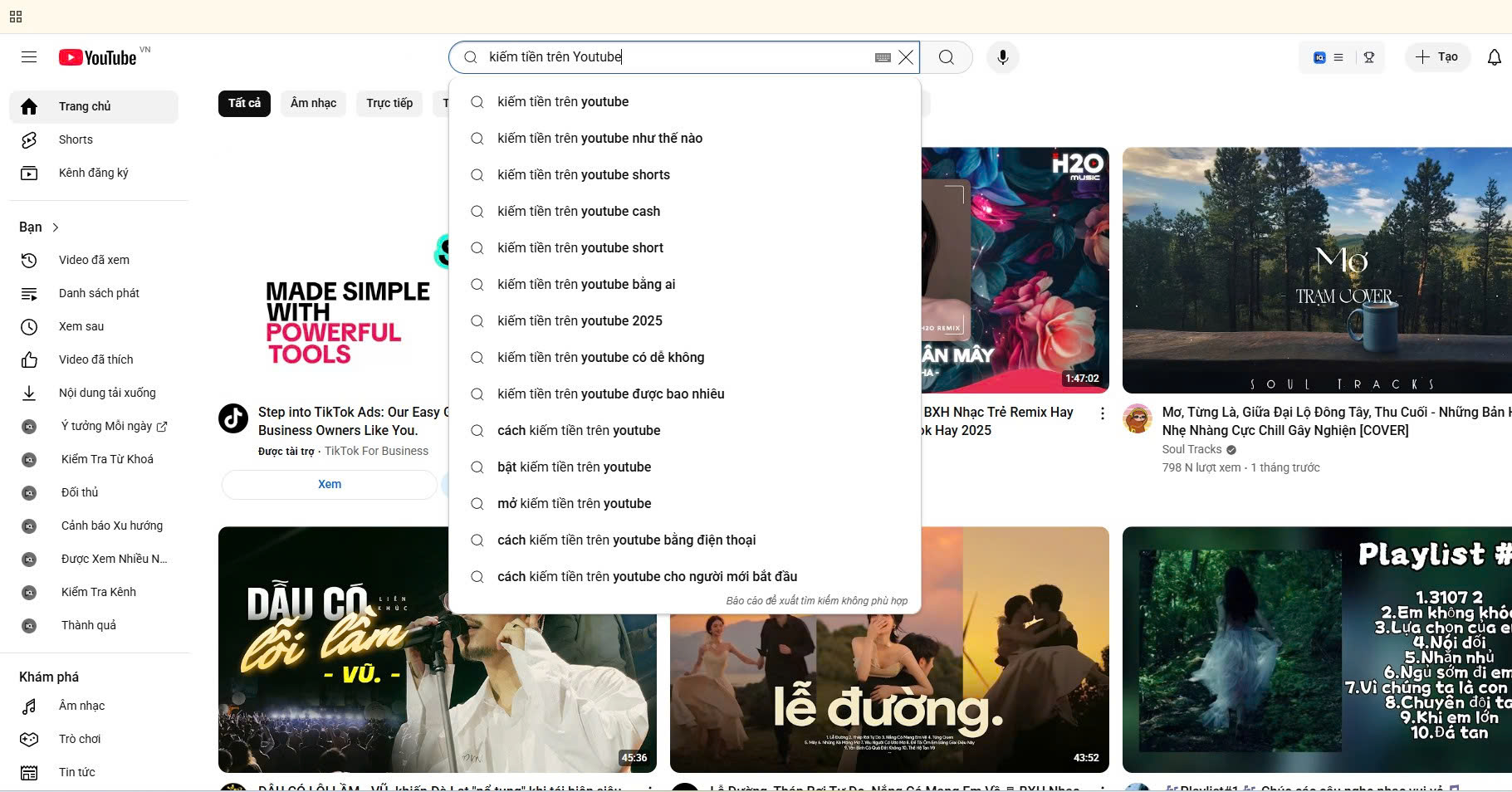This screenshot has width=1512, height=792.
Task: Click the trophy icon in the header
Action: pyautogui.click(x=1369, y=57)
